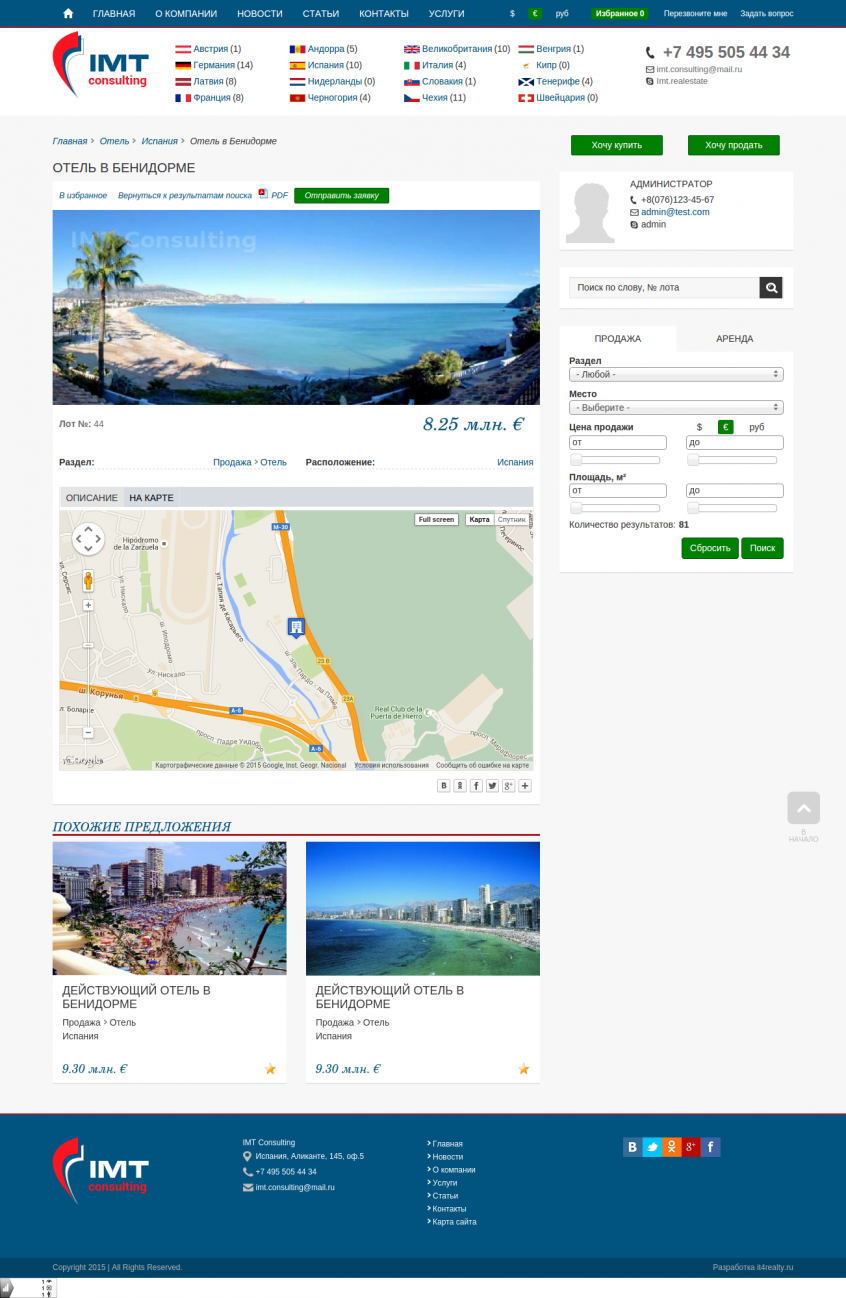Click the search magnifier icon button
Screen dimensions: 846x1298
(771, 288)
